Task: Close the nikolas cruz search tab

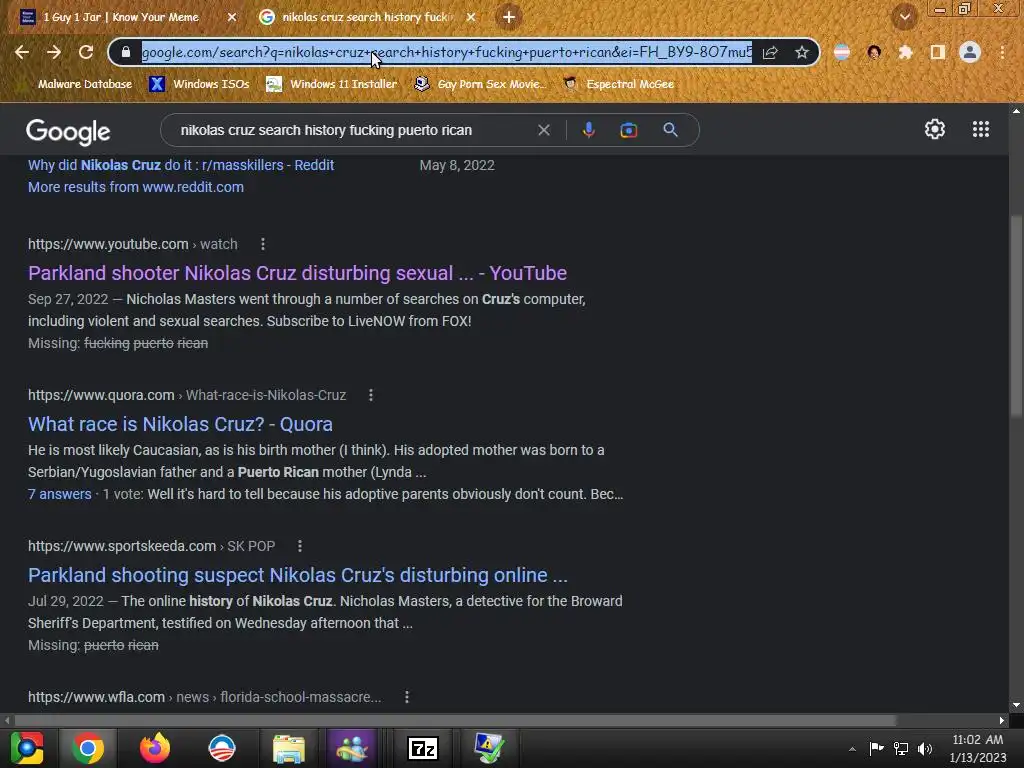Action: tap(471, 17)
